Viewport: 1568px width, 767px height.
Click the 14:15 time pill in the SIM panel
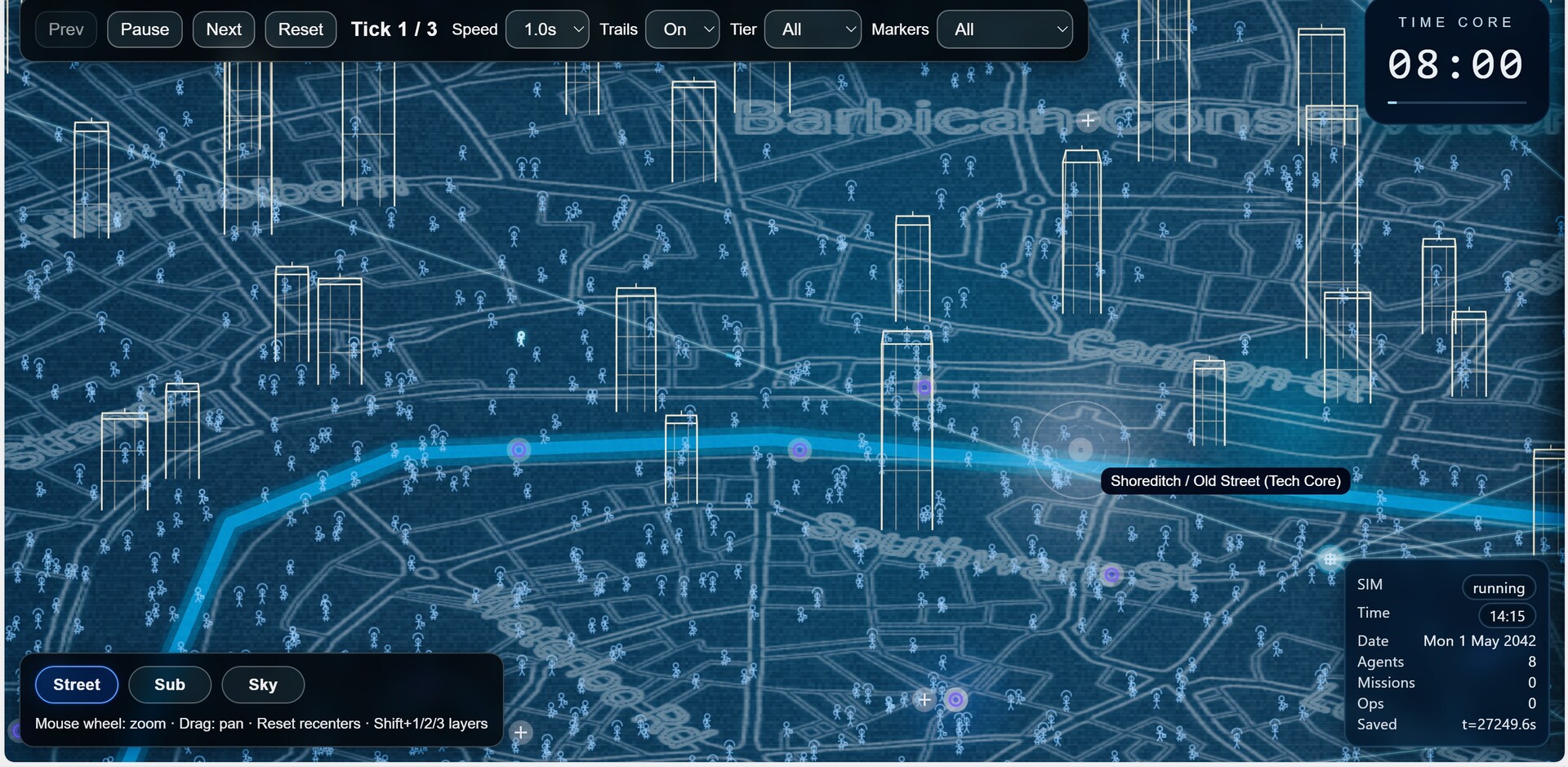(x=1507, y=616)
